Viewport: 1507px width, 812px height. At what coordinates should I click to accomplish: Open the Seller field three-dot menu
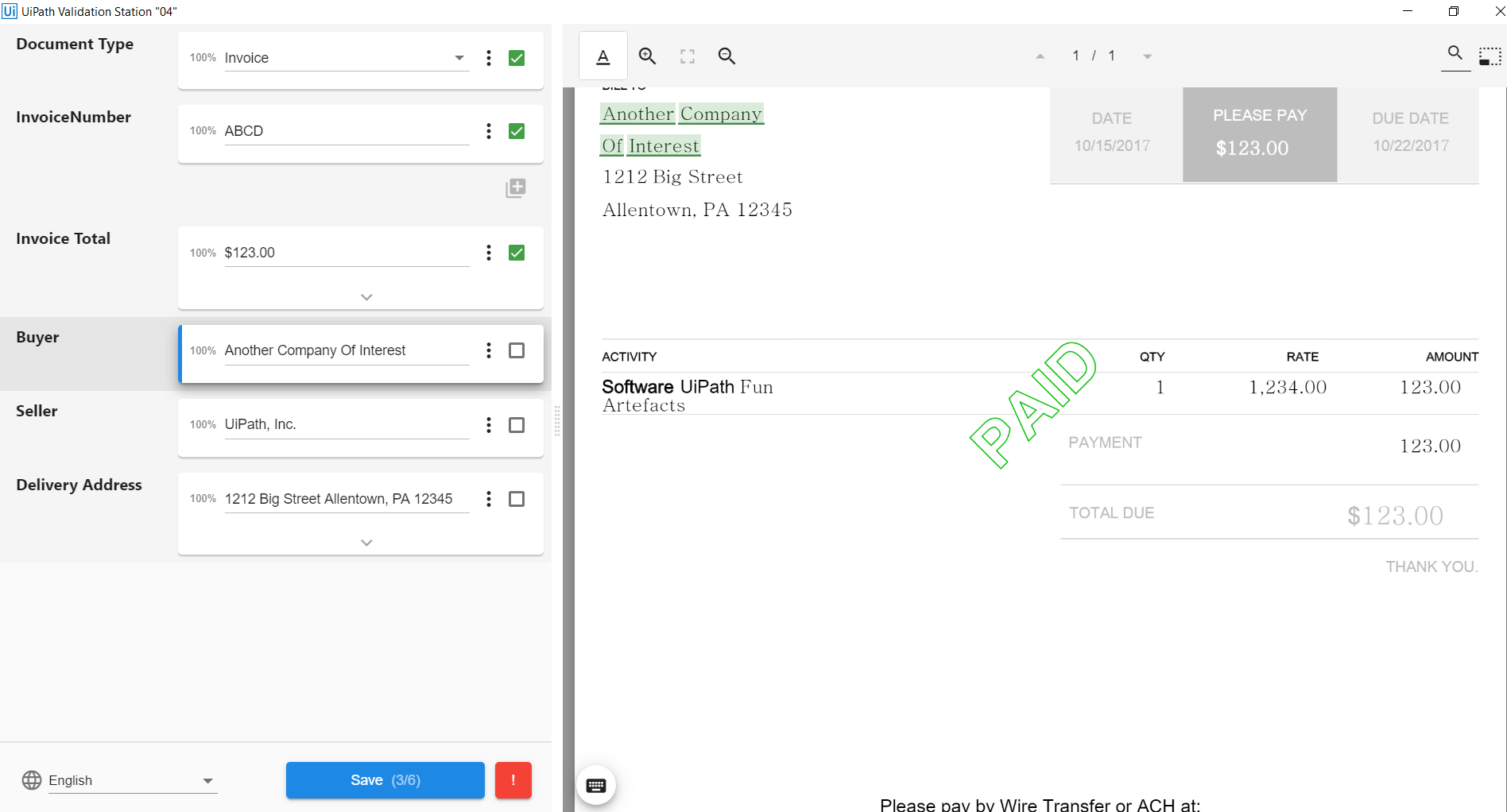coord(488,425)
